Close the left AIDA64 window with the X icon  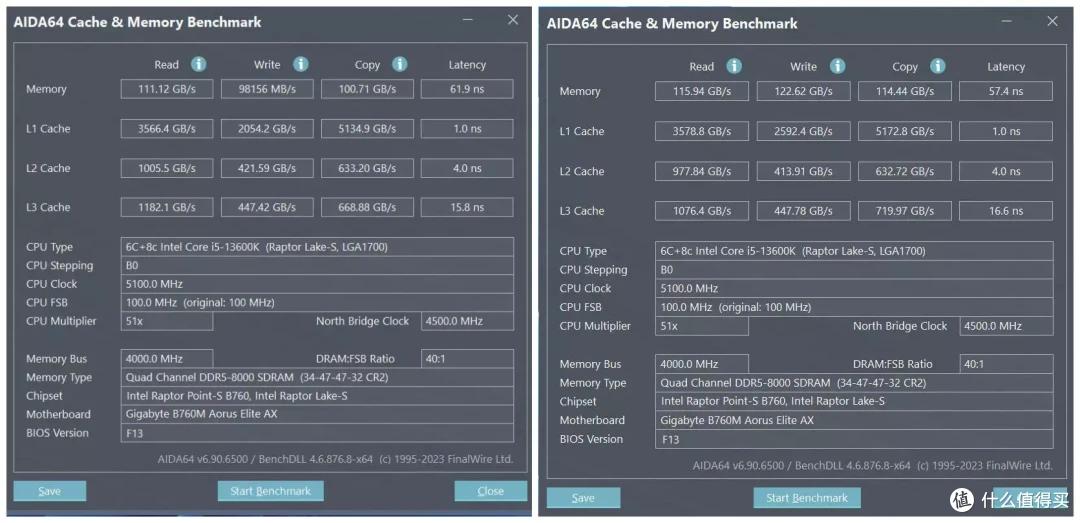512,20
